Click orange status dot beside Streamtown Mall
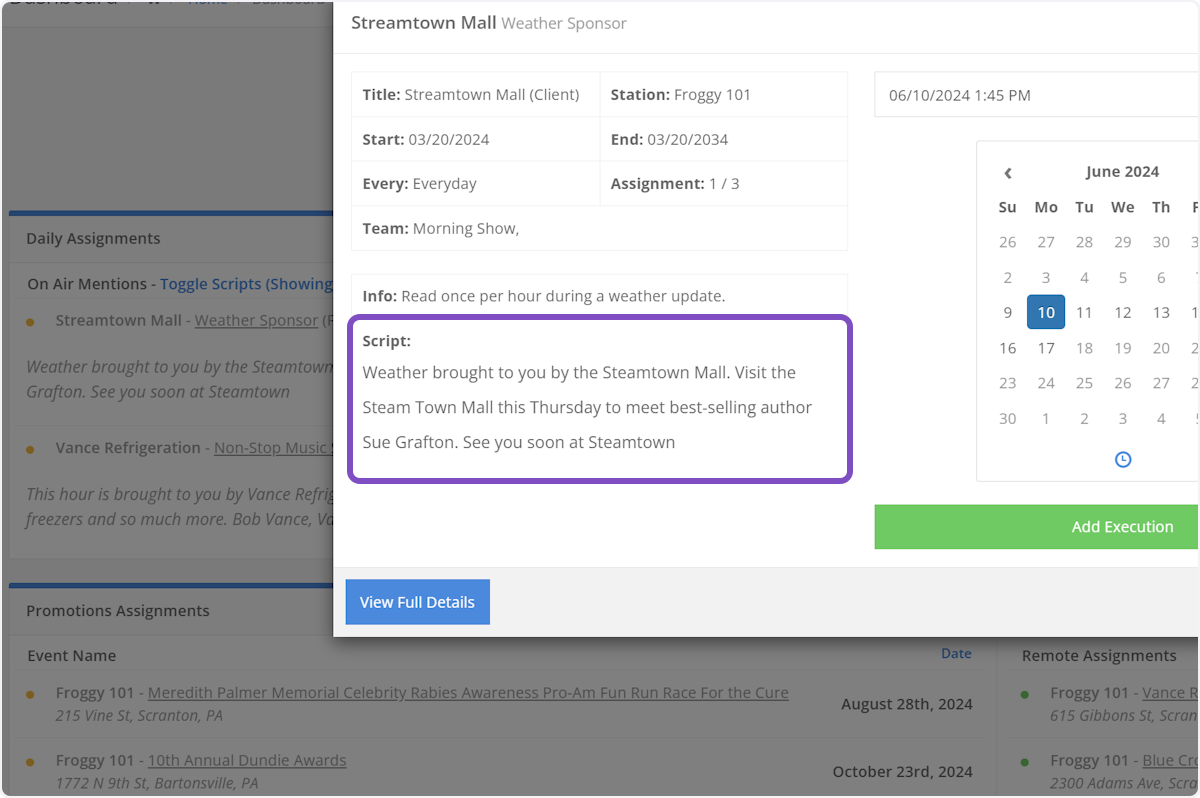The image size is (1200, 798). [x=30, y=322]
